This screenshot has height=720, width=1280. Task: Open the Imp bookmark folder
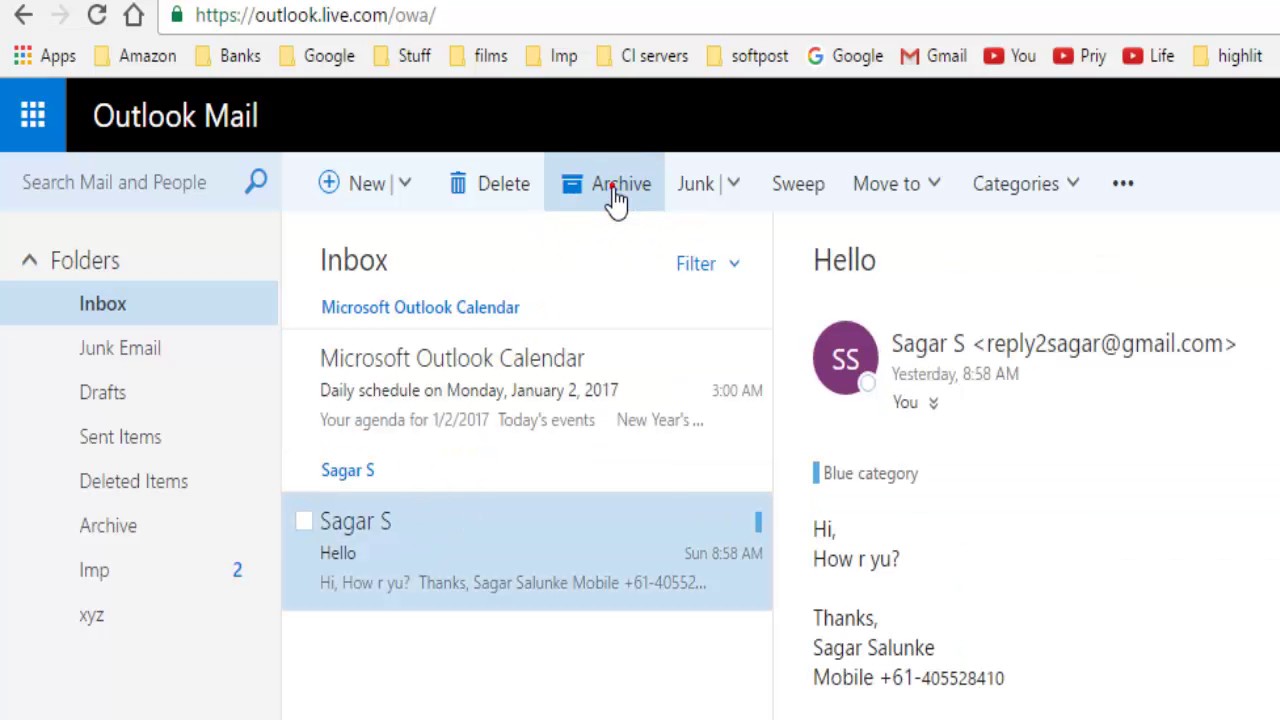click(551, 56)
